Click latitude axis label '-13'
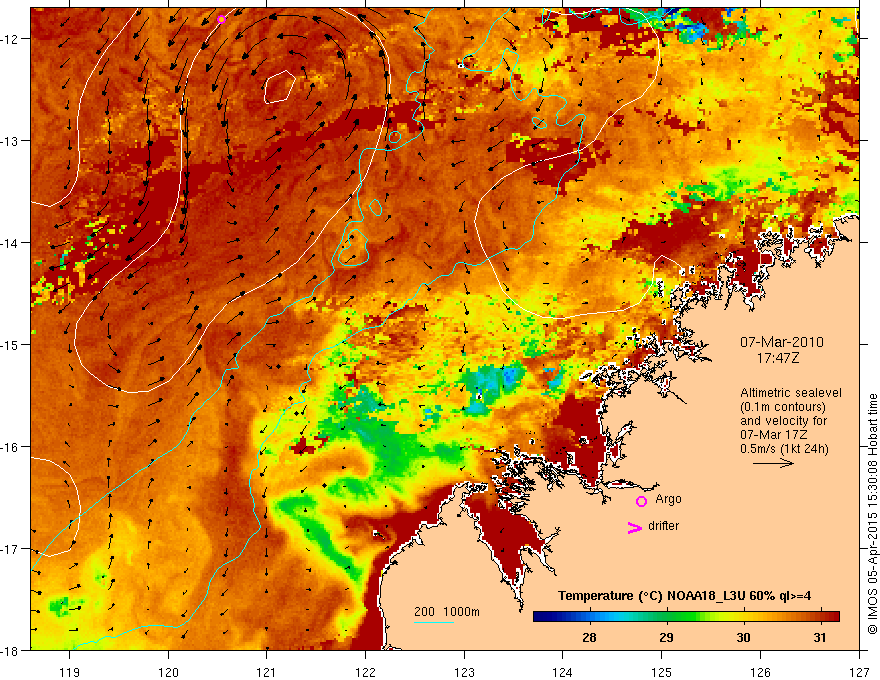This screenshot has height=680, width=880. 11,141
